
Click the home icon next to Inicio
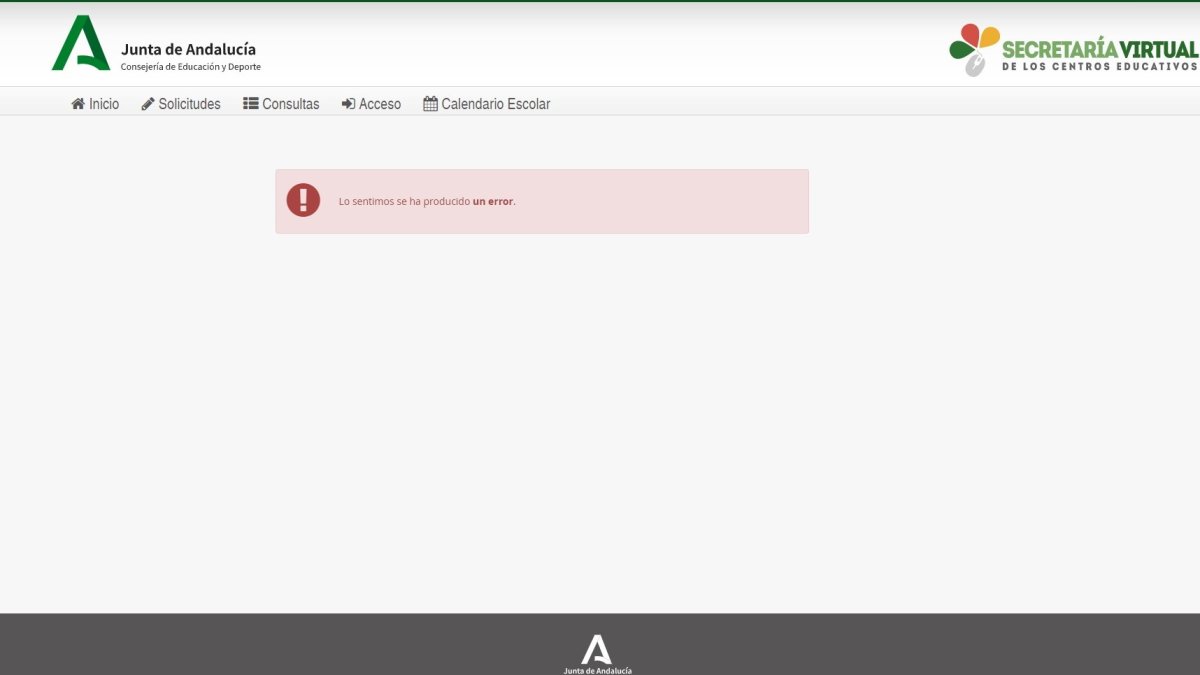click(76, 103)
